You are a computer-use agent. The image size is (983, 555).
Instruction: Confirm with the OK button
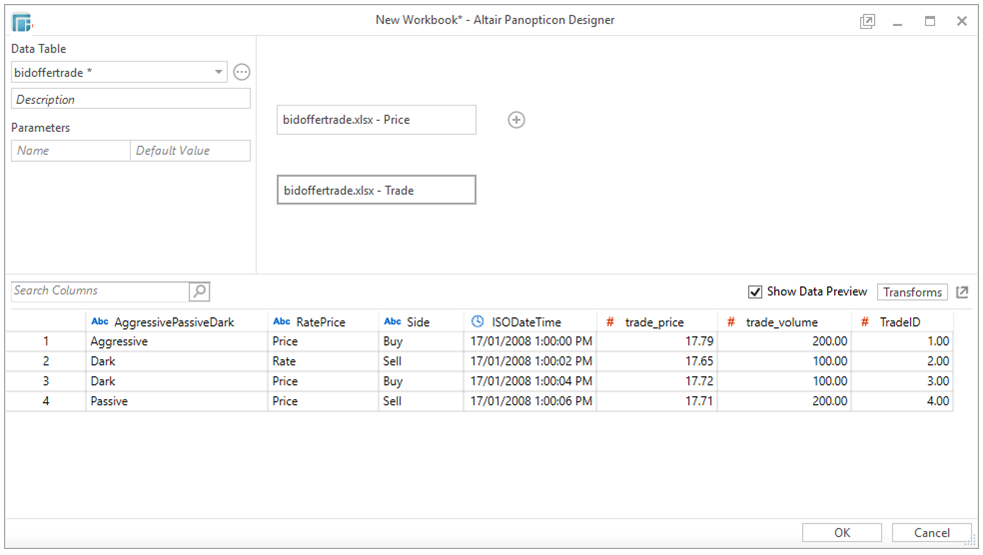[x=842, y=533]
